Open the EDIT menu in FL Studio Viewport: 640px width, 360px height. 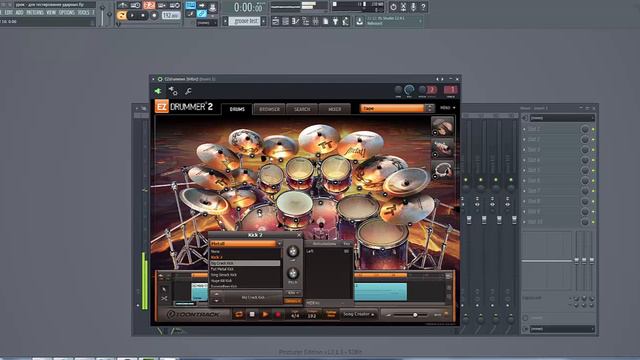[x=9, y=13]
